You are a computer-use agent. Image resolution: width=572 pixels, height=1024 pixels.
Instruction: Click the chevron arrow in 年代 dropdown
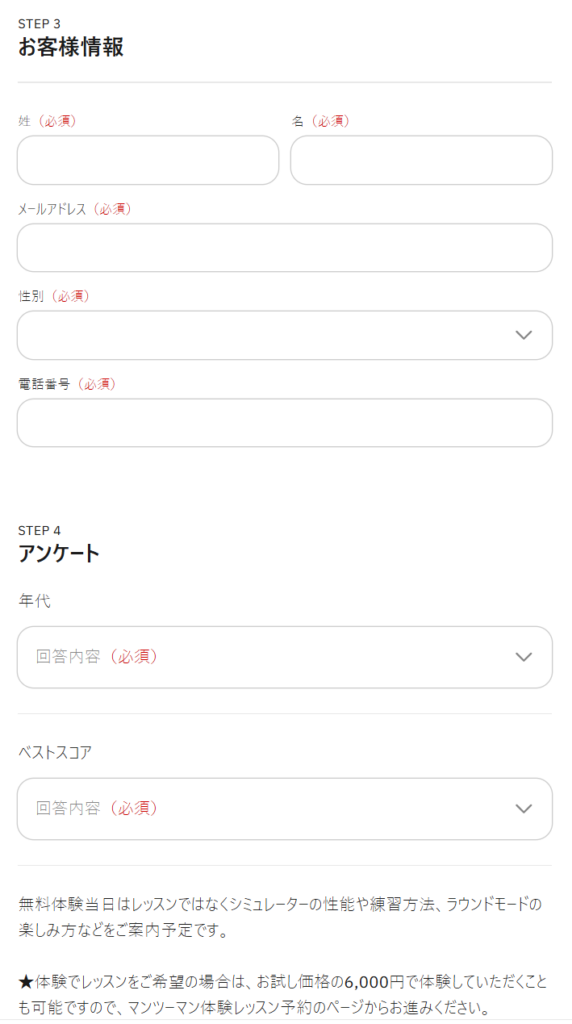(x=524, y=657)
